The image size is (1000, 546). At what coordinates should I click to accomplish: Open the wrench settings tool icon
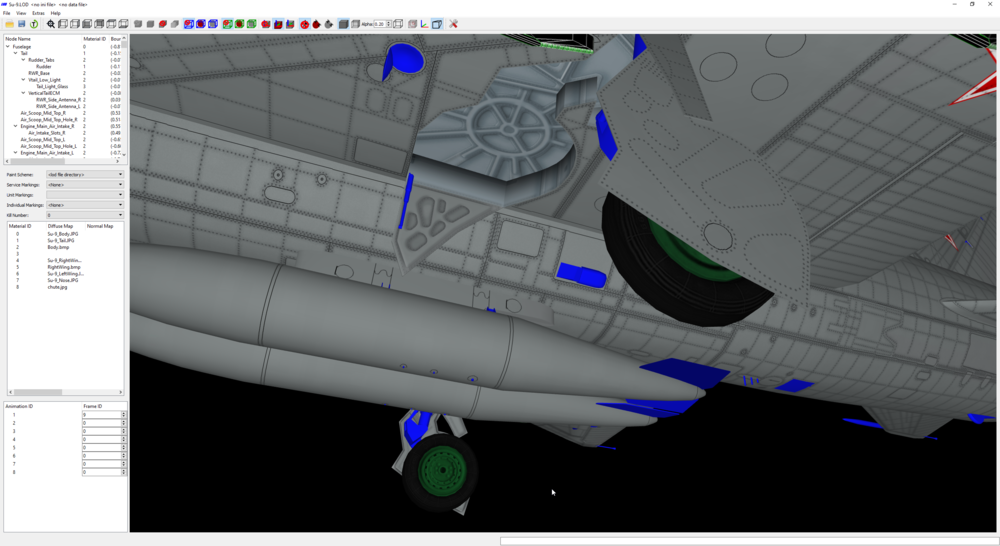click(x=453, y=24)
